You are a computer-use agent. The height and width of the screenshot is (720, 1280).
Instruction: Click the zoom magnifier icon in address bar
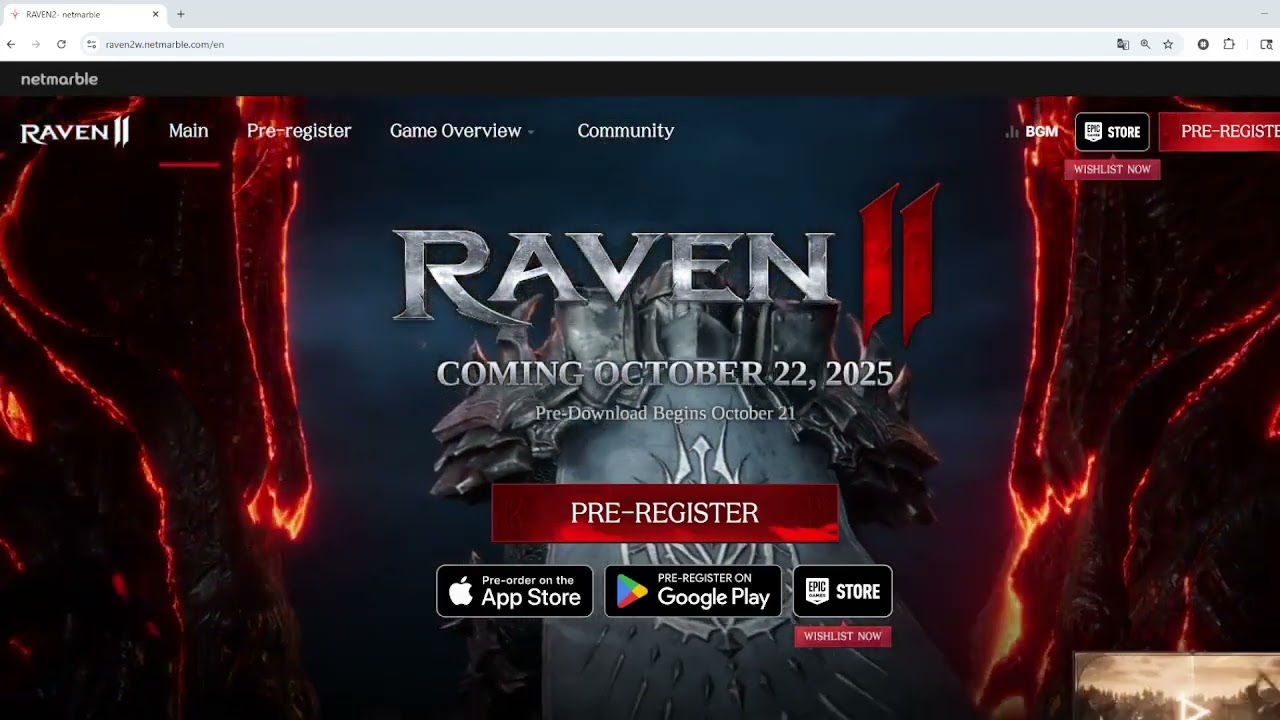pos(1145,44)
